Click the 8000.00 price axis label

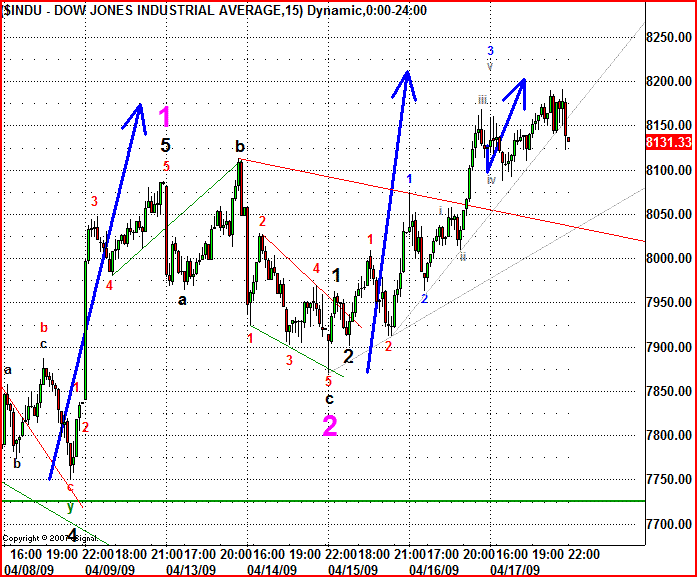667,258
